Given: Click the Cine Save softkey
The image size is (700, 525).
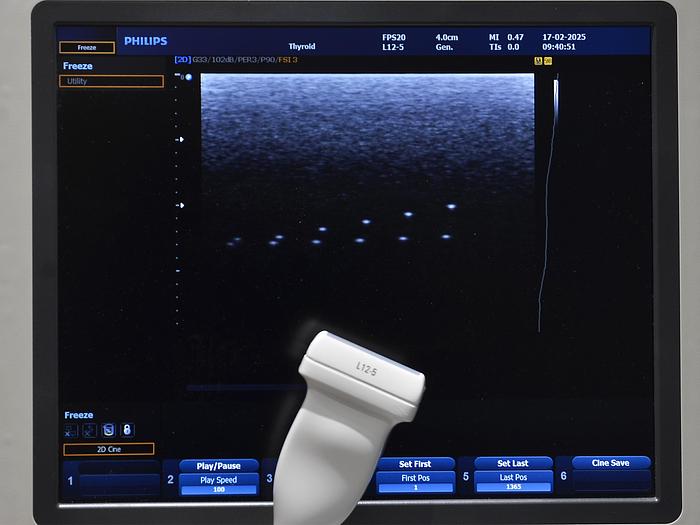Looking at the screenshot, I should tap(610, 463).
